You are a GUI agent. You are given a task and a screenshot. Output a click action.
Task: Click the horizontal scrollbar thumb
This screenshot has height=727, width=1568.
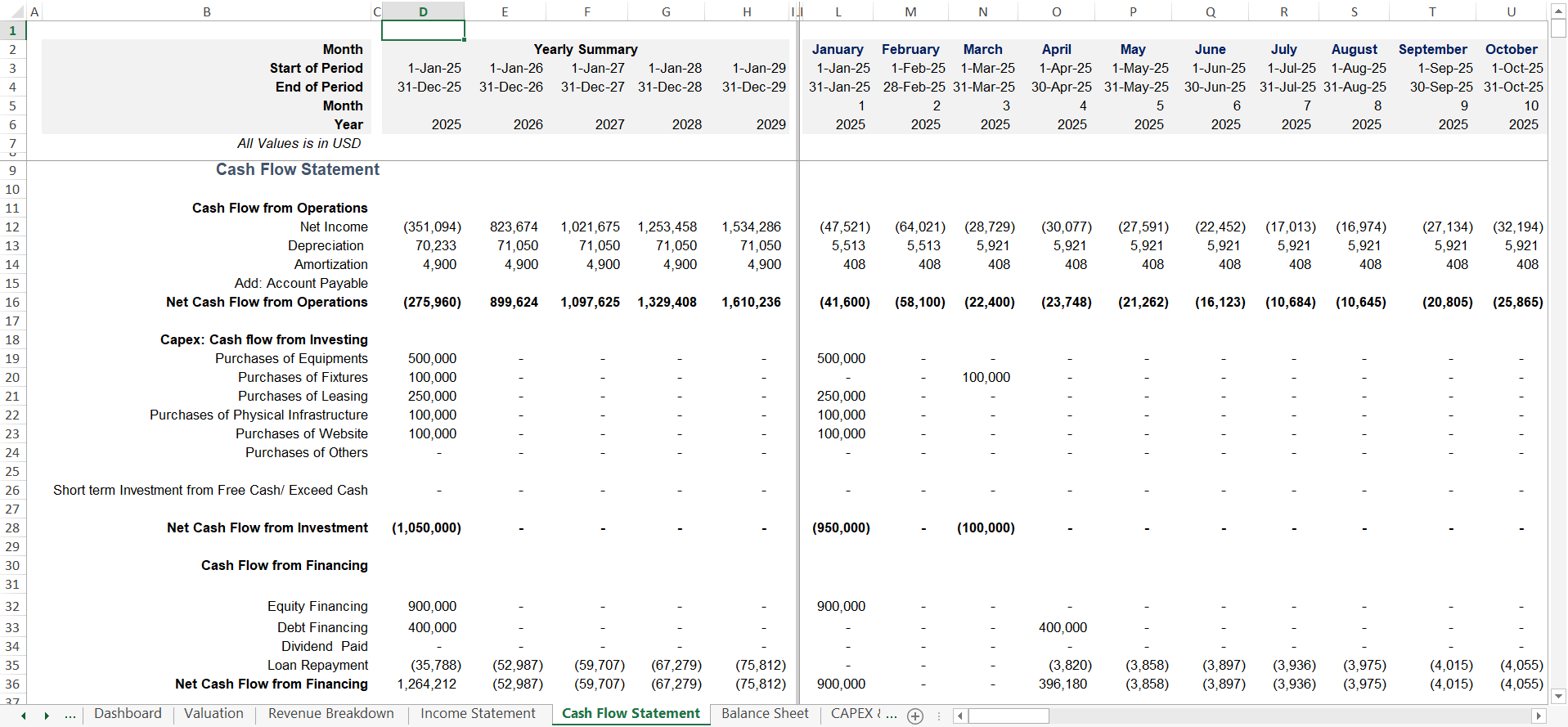(1009, 716)
